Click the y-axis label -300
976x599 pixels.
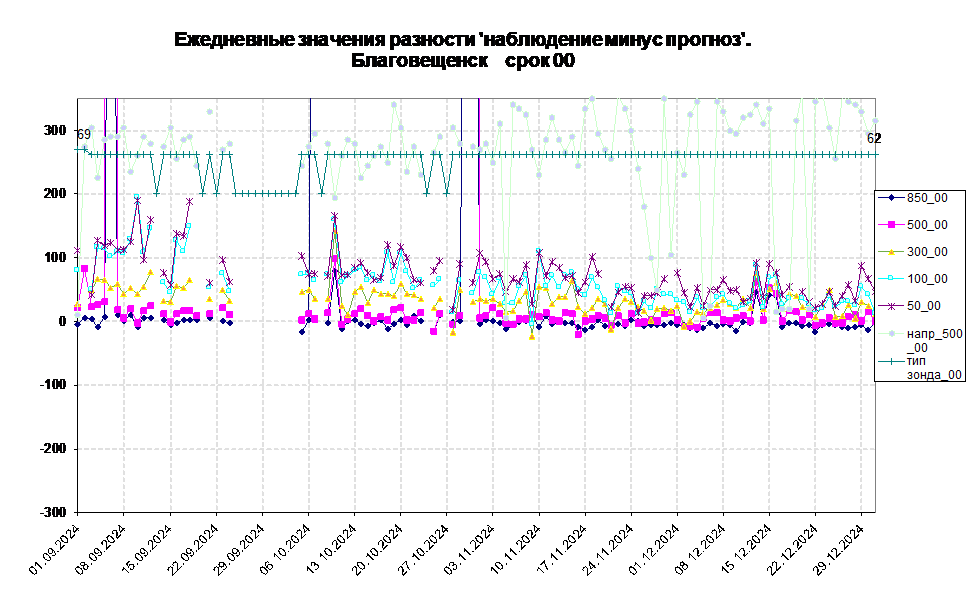(x=52, y=512)
